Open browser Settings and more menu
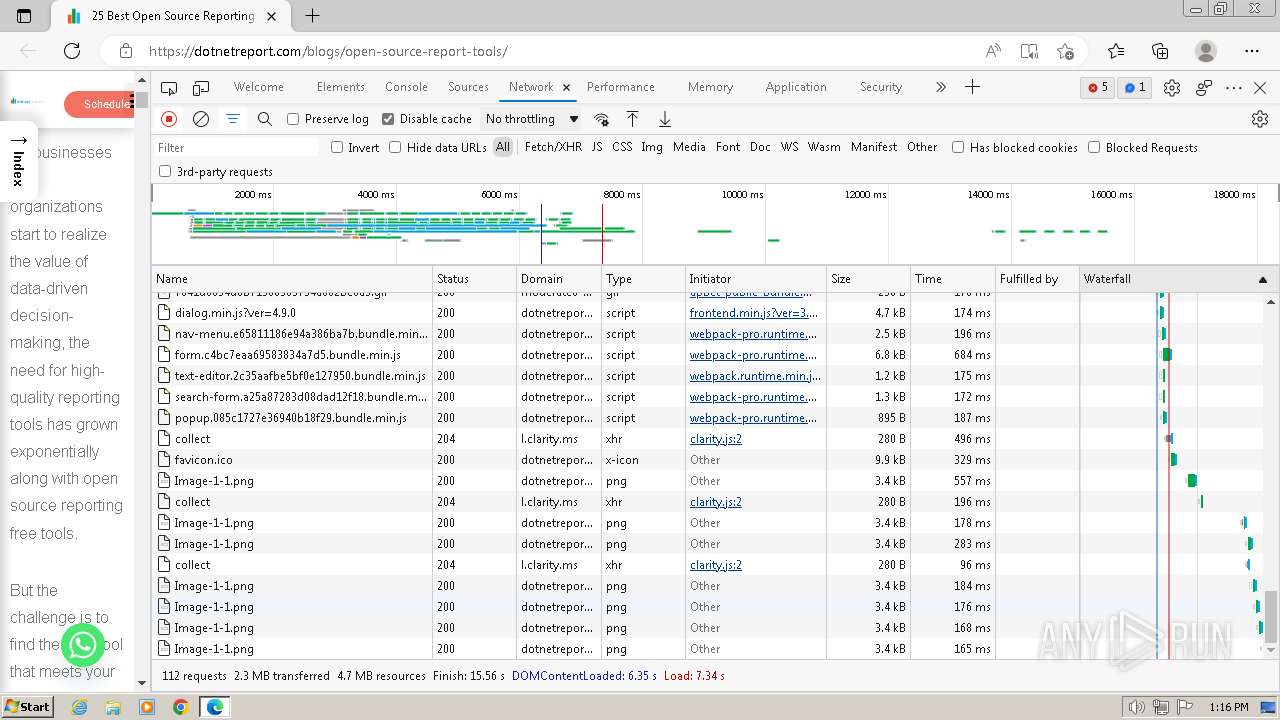The width and height of the screenshot is (1280, 720). [1252, 51]
